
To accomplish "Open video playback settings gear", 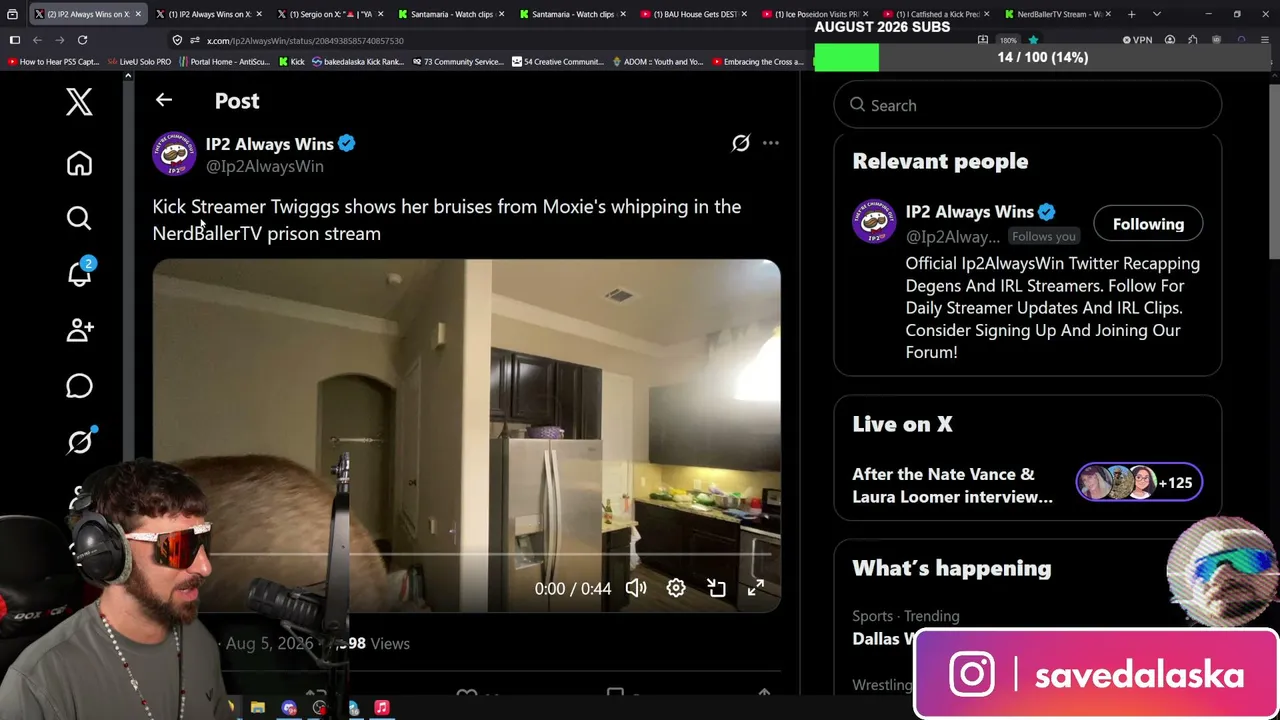I will (676, 588).
